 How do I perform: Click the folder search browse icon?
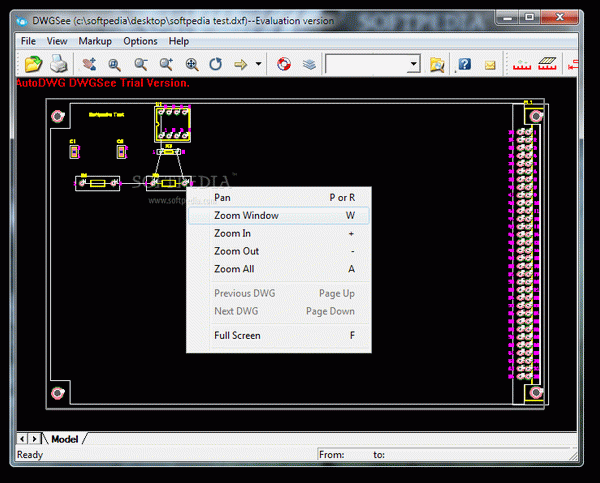(437, 64)
